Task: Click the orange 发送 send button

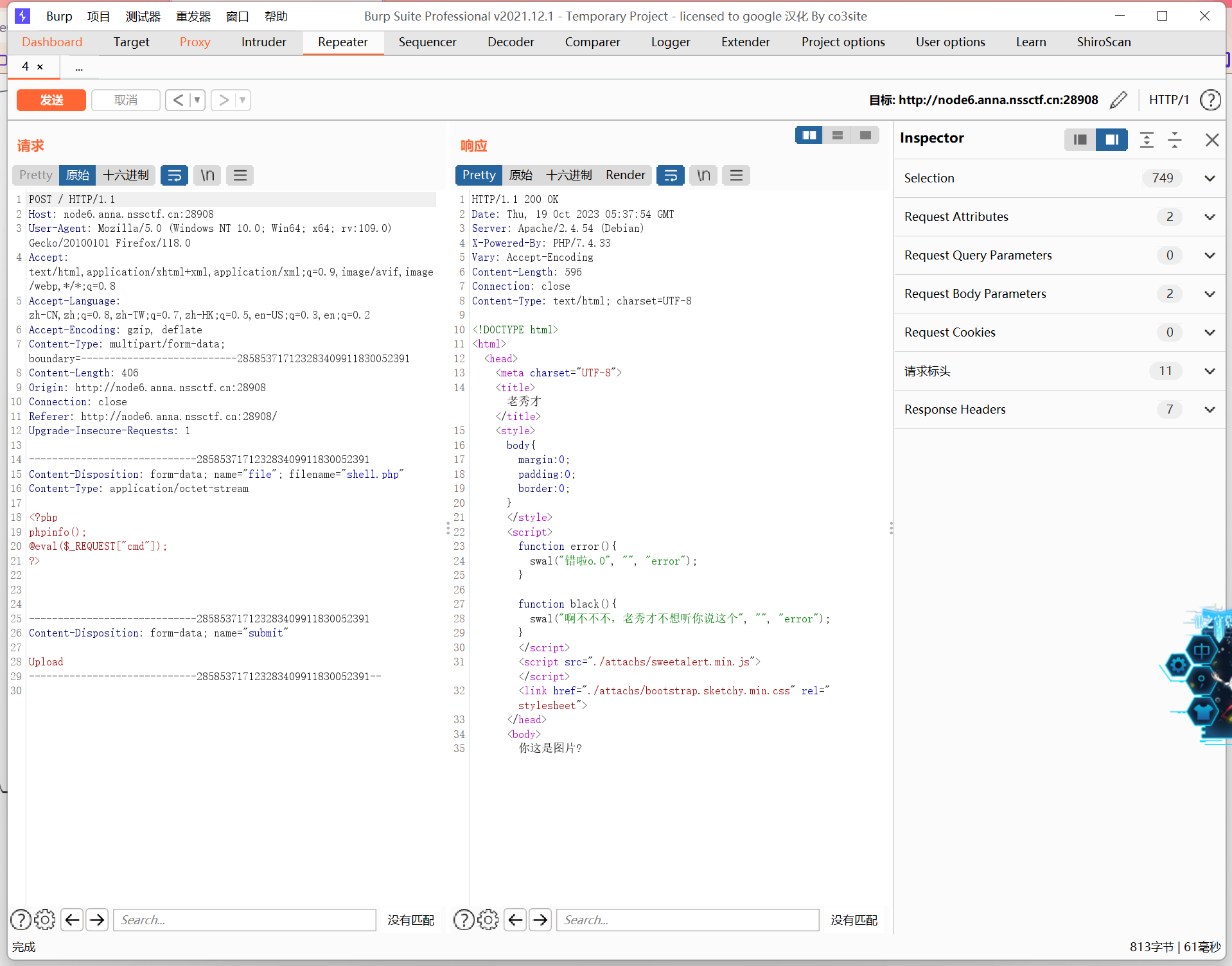Action: click(x=51, y=100)
